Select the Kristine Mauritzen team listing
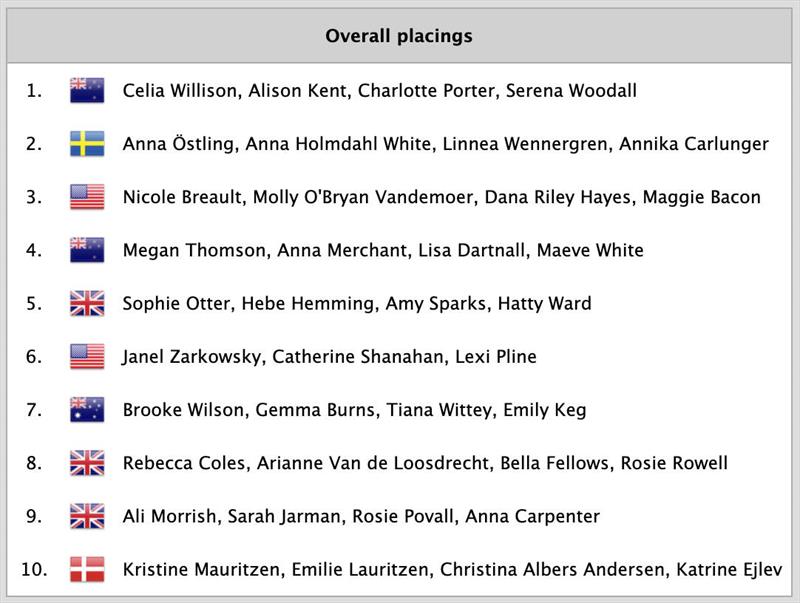The height and width of the screenshot is (603, 800). 452,569
